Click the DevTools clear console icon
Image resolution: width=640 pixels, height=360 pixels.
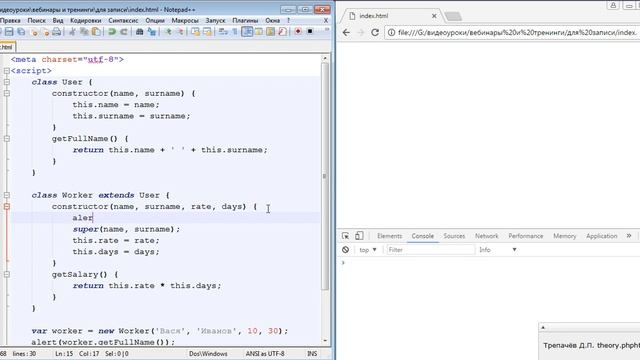click(x=345, y=250)
